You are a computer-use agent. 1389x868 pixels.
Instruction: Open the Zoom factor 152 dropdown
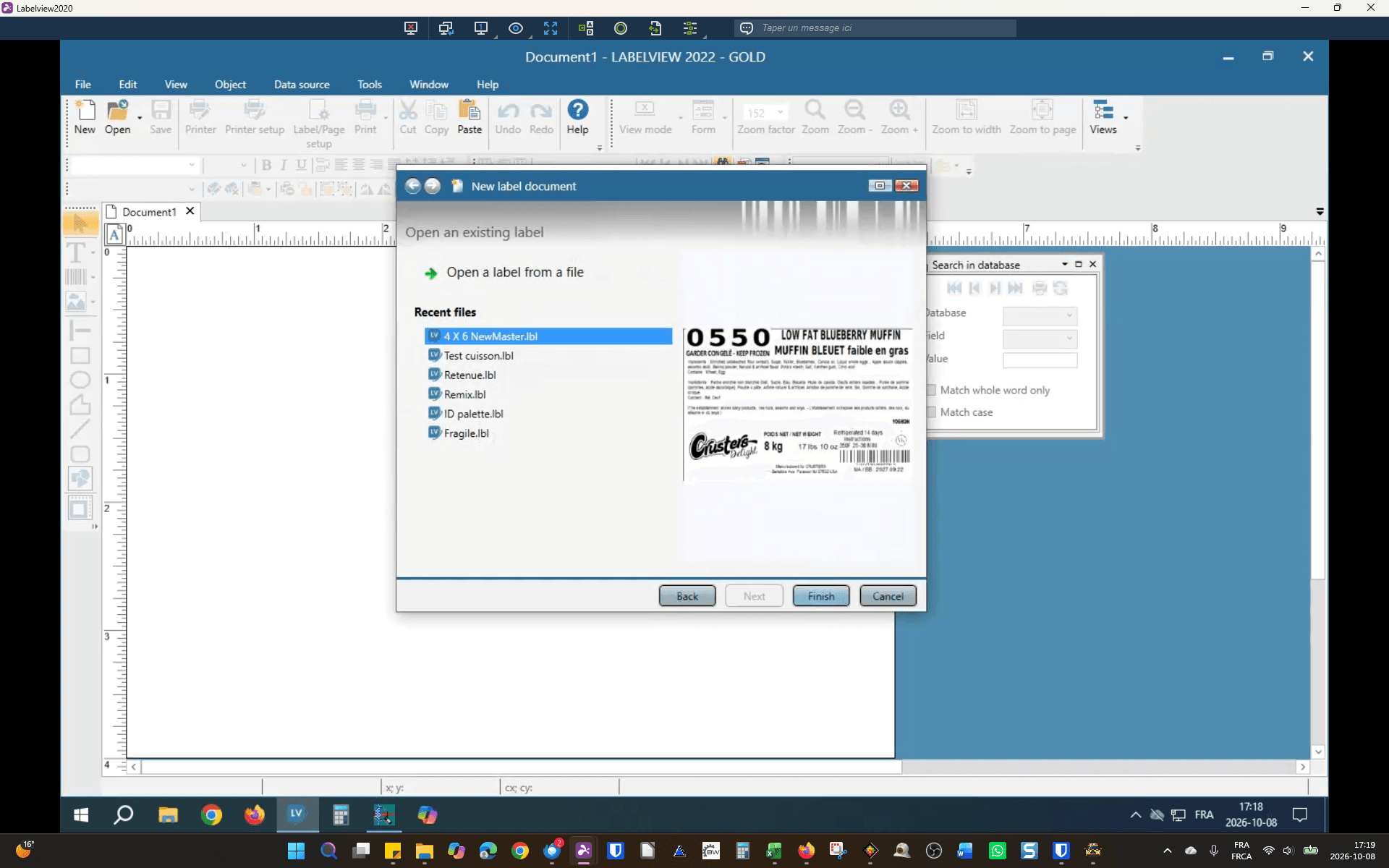780,113
